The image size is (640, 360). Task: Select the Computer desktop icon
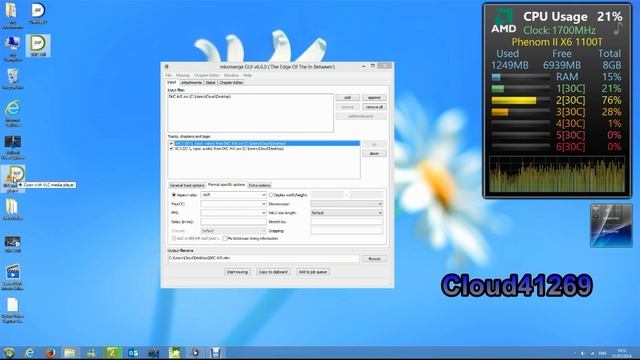click(x=12, y=48)
